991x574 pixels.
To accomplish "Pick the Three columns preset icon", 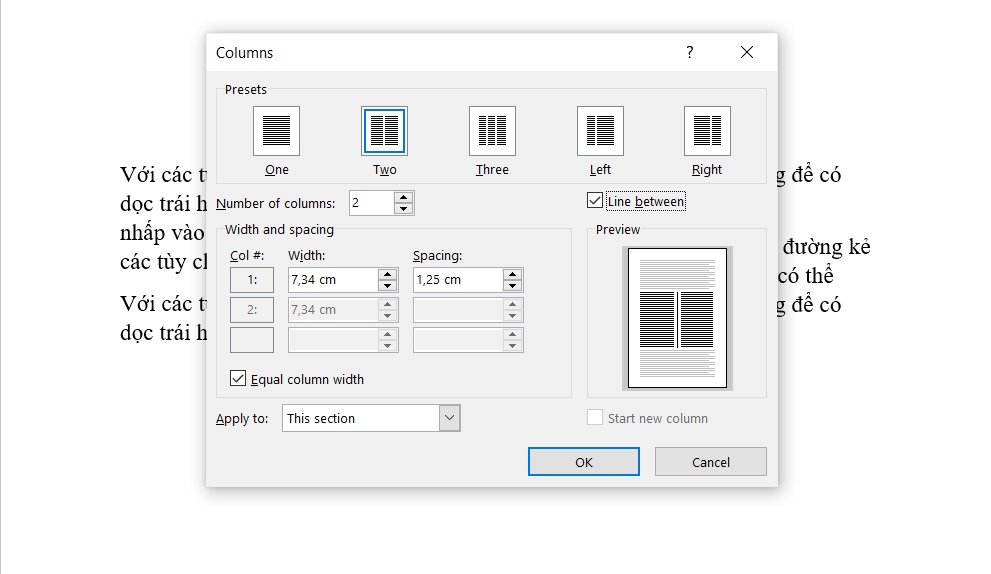I will (x=492, y=131).
